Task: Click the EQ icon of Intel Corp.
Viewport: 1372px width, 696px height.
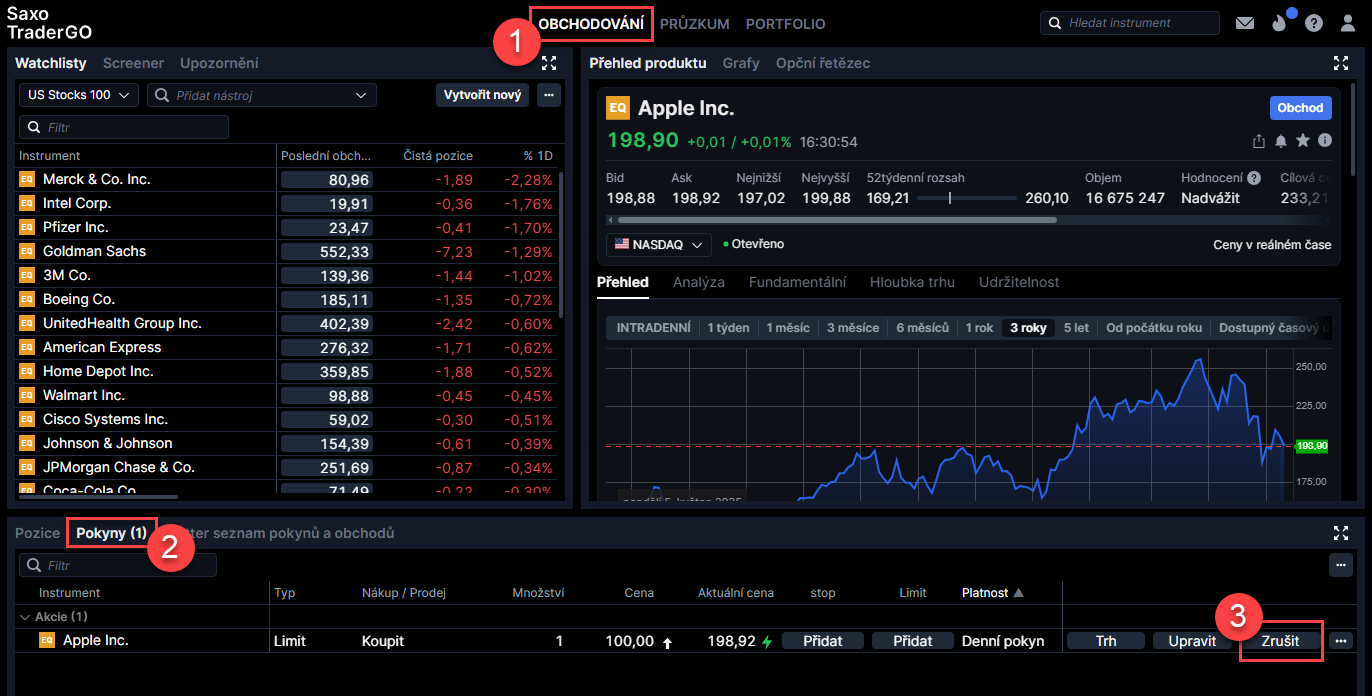Action: click(27, 203)
